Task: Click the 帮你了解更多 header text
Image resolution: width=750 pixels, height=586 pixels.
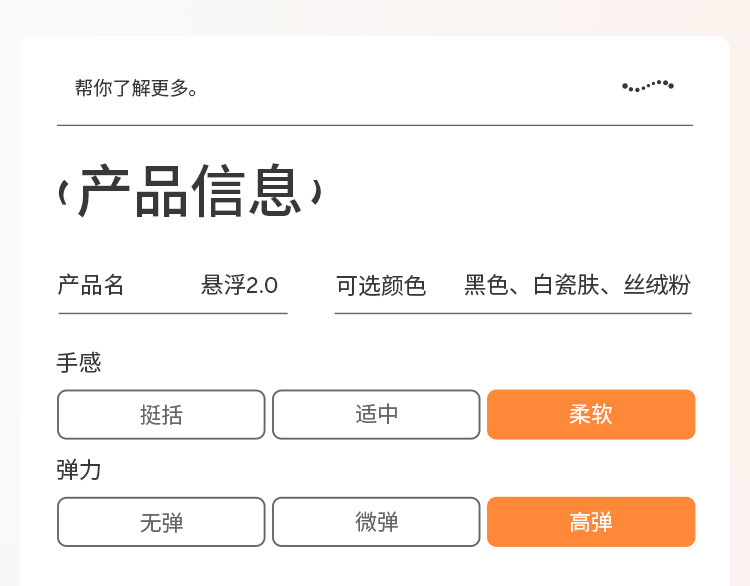Action: click(137, 88)
